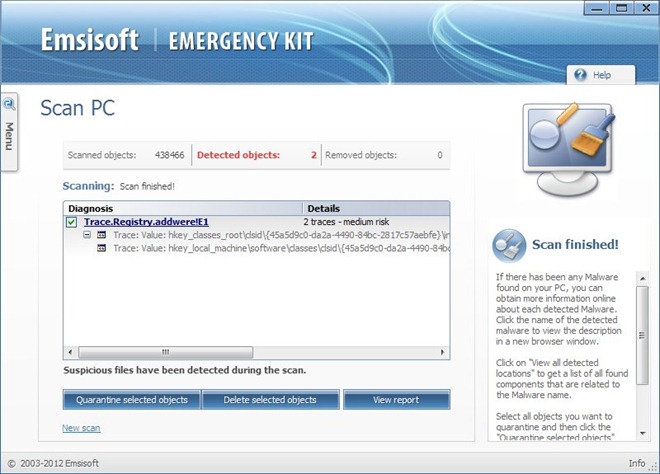
Task: Click the Removed objects label
Action: click(361, 155)
